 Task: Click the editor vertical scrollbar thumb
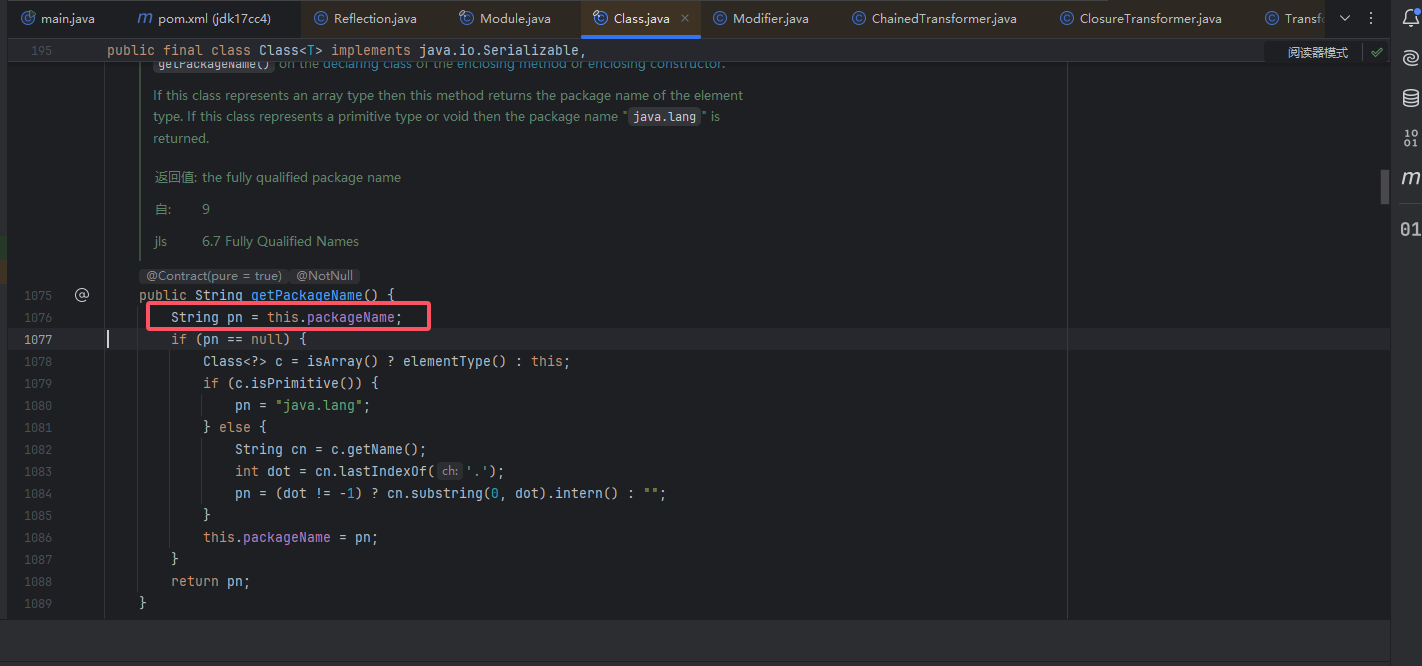(x=1385, y=185)
